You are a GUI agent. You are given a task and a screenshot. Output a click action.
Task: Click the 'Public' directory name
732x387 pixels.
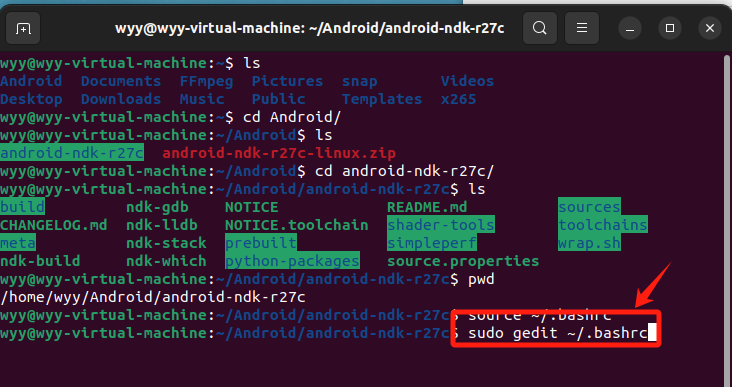click(278, 99)
